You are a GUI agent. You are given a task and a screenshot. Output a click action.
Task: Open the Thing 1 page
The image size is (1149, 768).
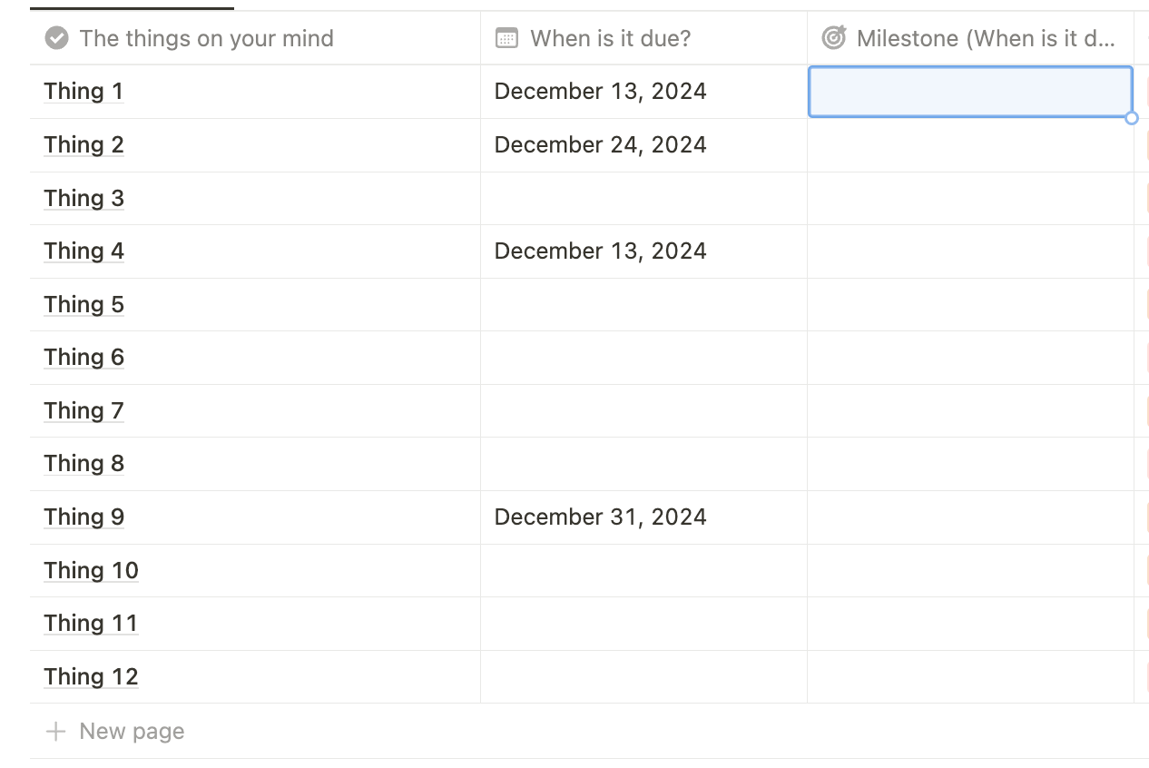point(84,92)
